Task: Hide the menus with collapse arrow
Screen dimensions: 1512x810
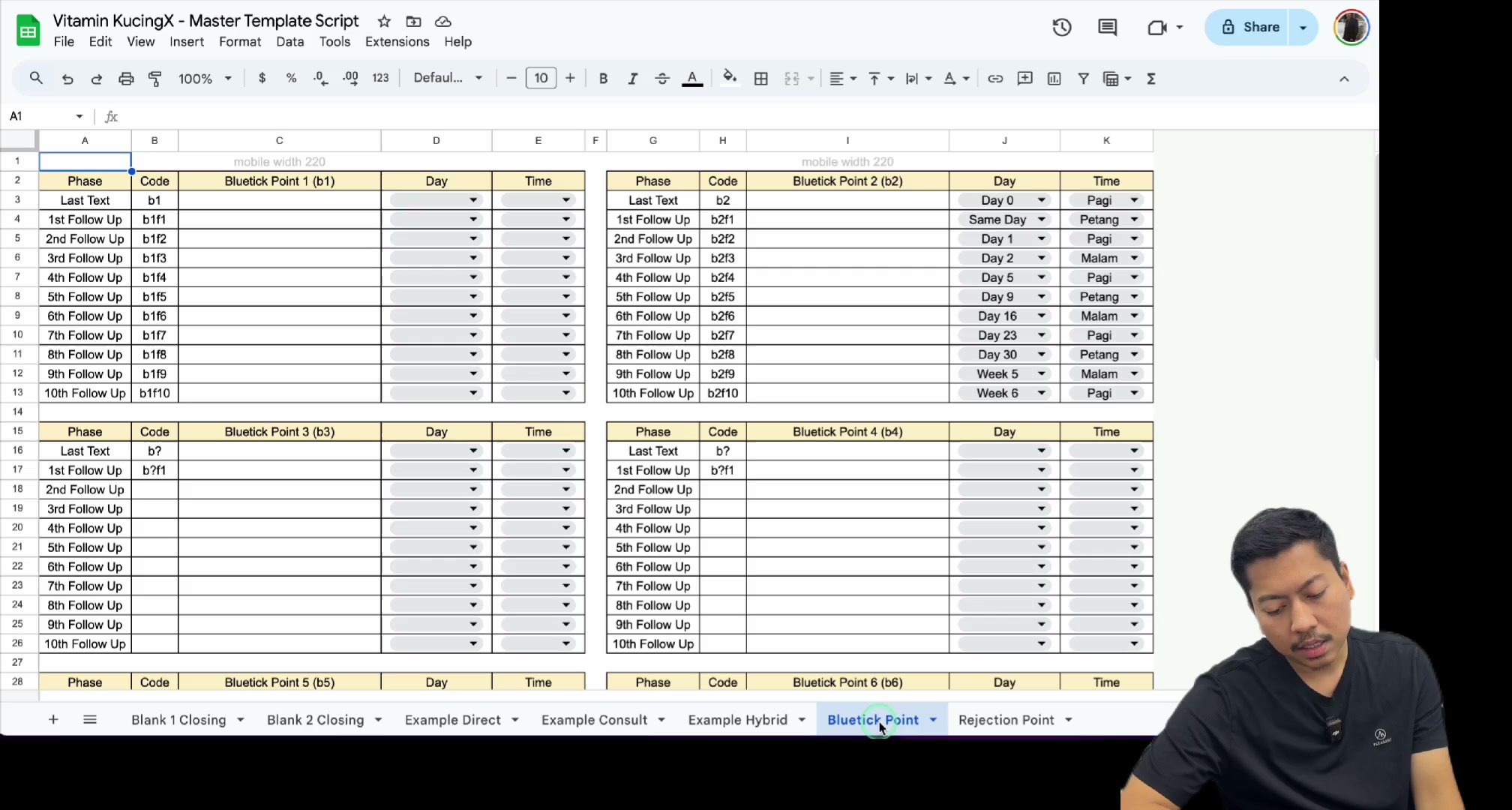Action: (1344, 78)
